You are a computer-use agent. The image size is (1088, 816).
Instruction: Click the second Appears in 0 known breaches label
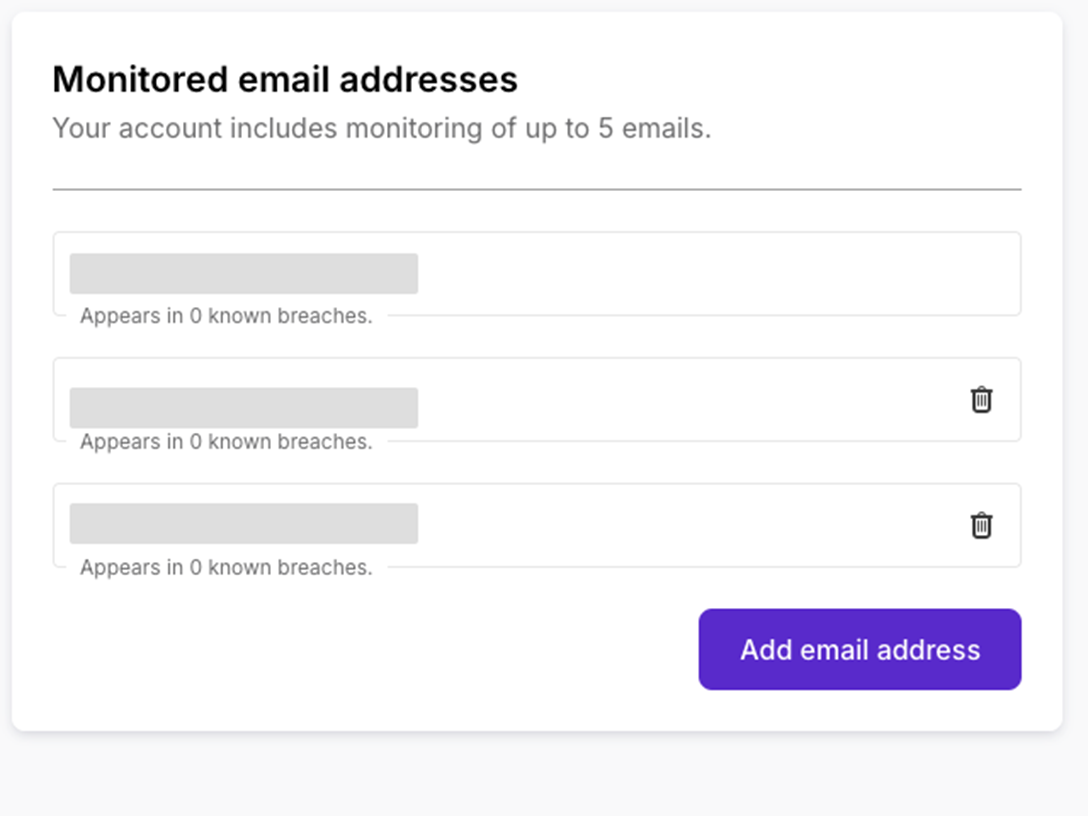pyautogui.click(x=225, y=441)
